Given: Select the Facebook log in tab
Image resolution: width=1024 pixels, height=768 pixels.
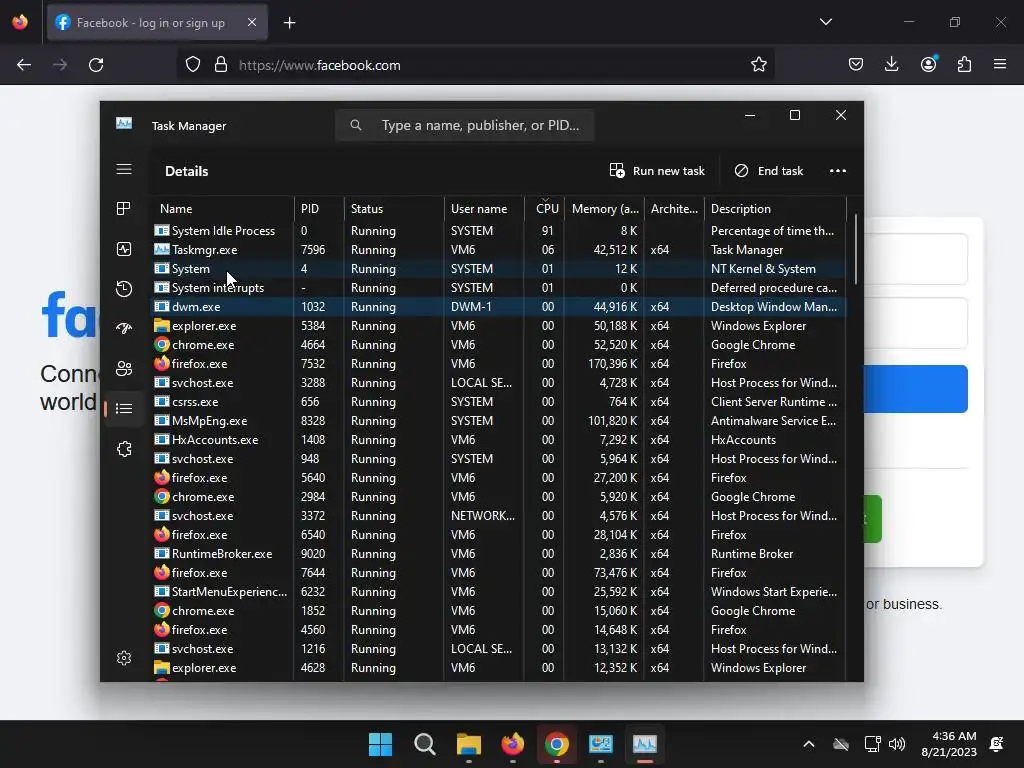Looking at the screenshot, I should [x=157, y=23].
